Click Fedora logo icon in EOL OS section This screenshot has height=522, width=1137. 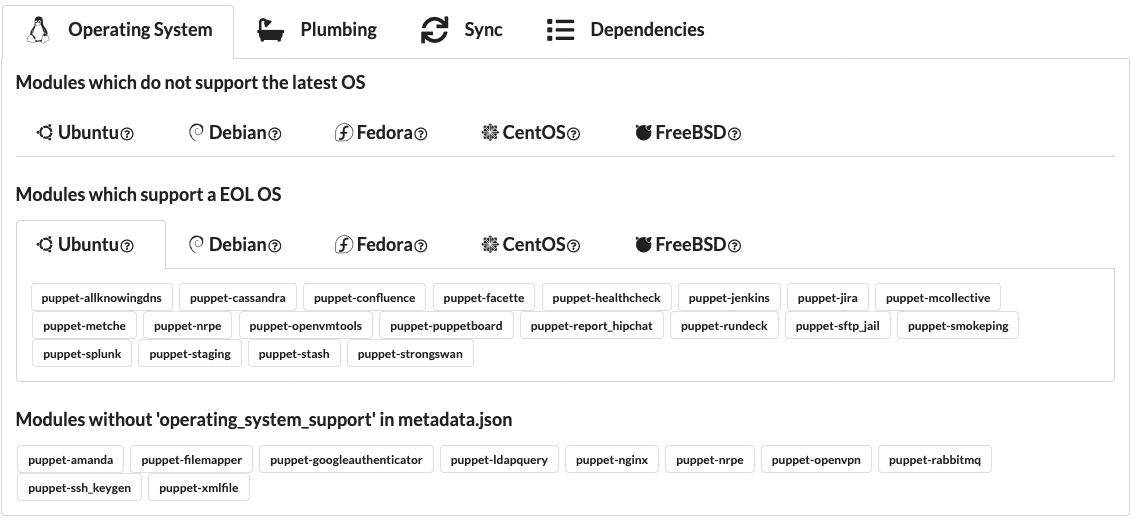tap(344, 244)
